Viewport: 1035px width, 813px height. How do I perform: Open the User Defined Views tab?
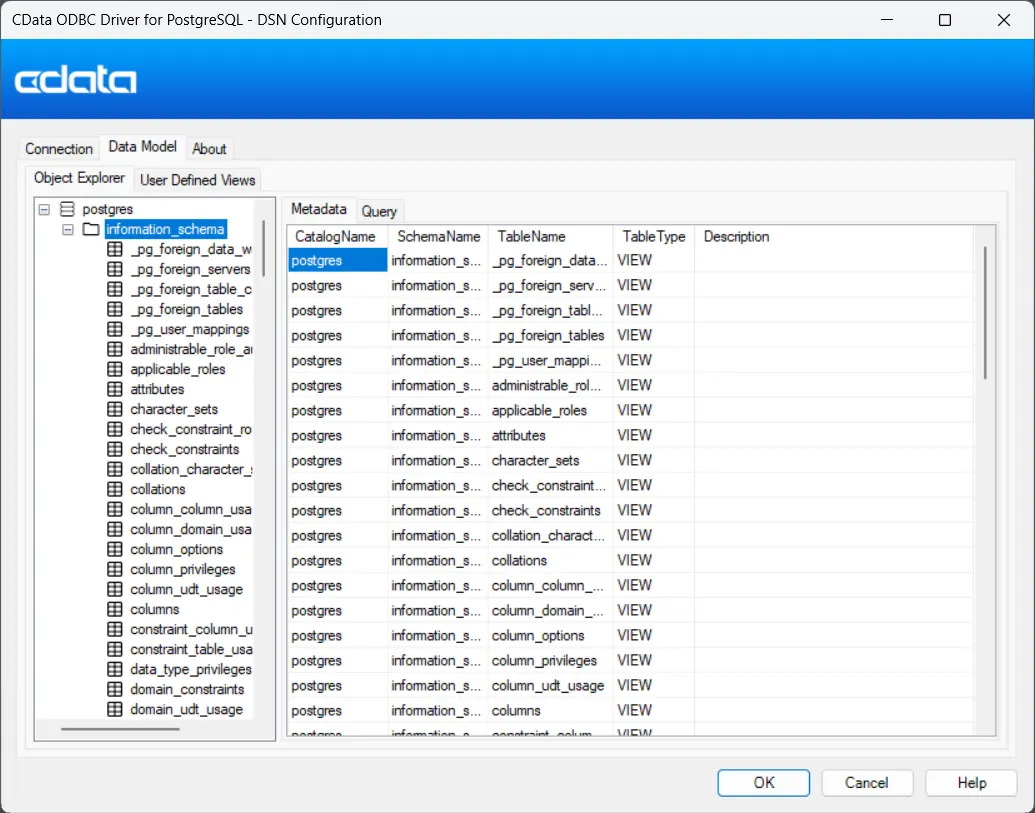click(x=197, y=180)
